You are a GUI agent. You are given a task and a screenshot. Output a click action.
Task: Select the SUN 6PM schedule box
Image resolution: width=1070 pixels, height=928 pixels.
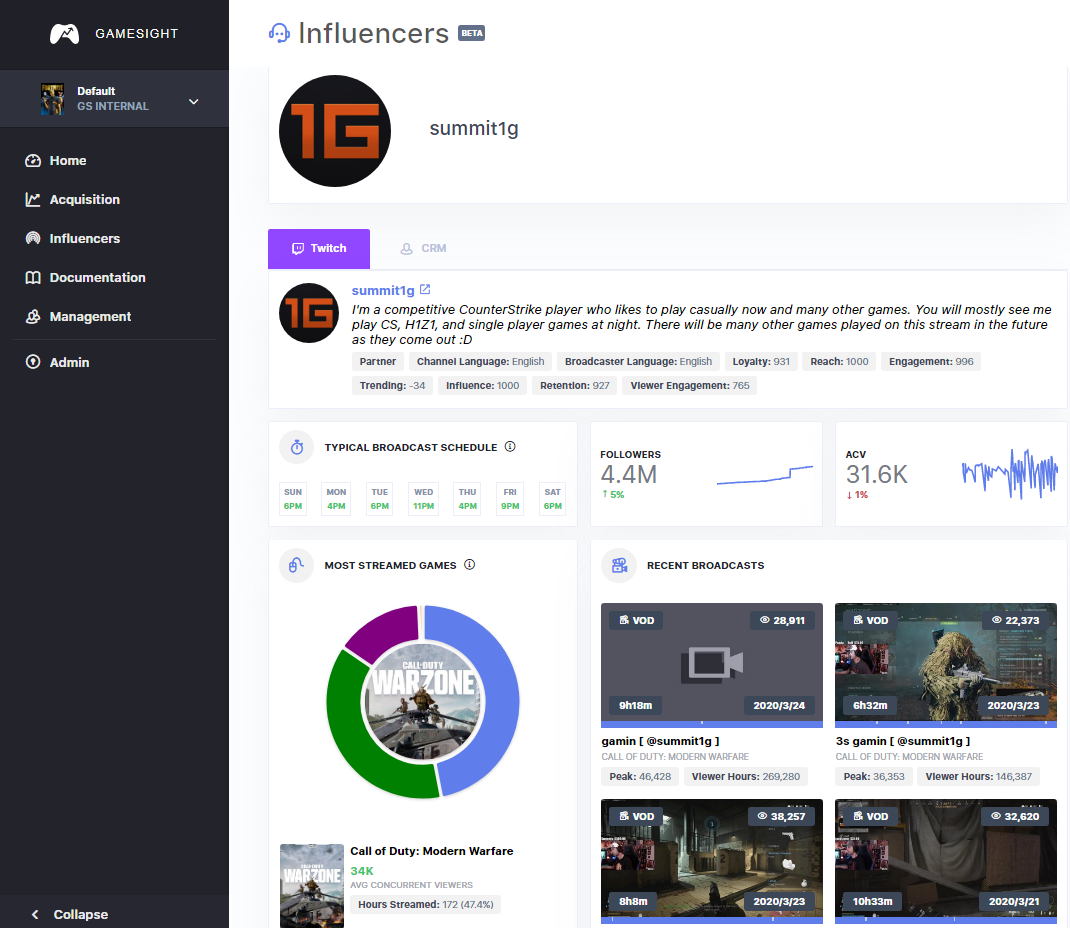pyautogui.click(x=293, y=499)
